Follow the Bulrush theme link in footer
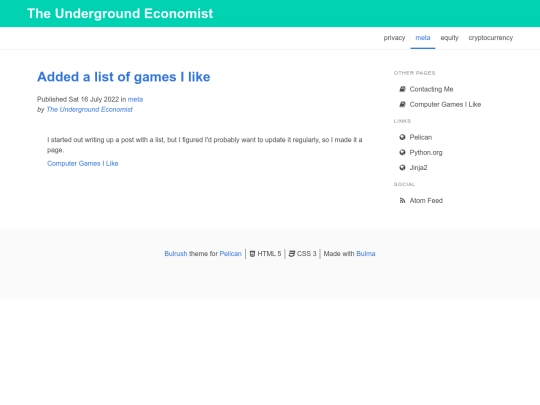 [176, 254]
